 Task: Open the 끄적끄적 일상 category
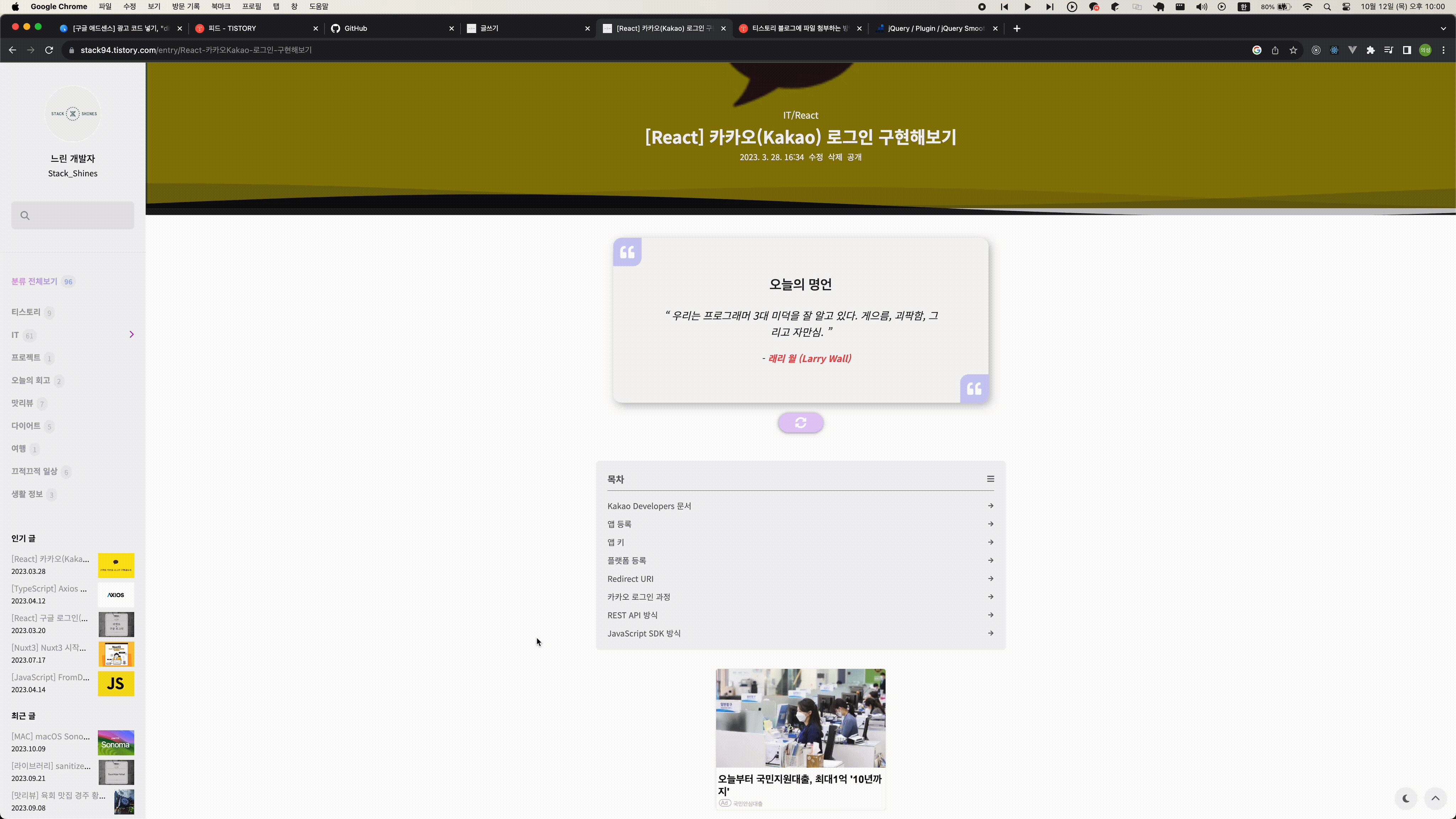coord(34,471)
